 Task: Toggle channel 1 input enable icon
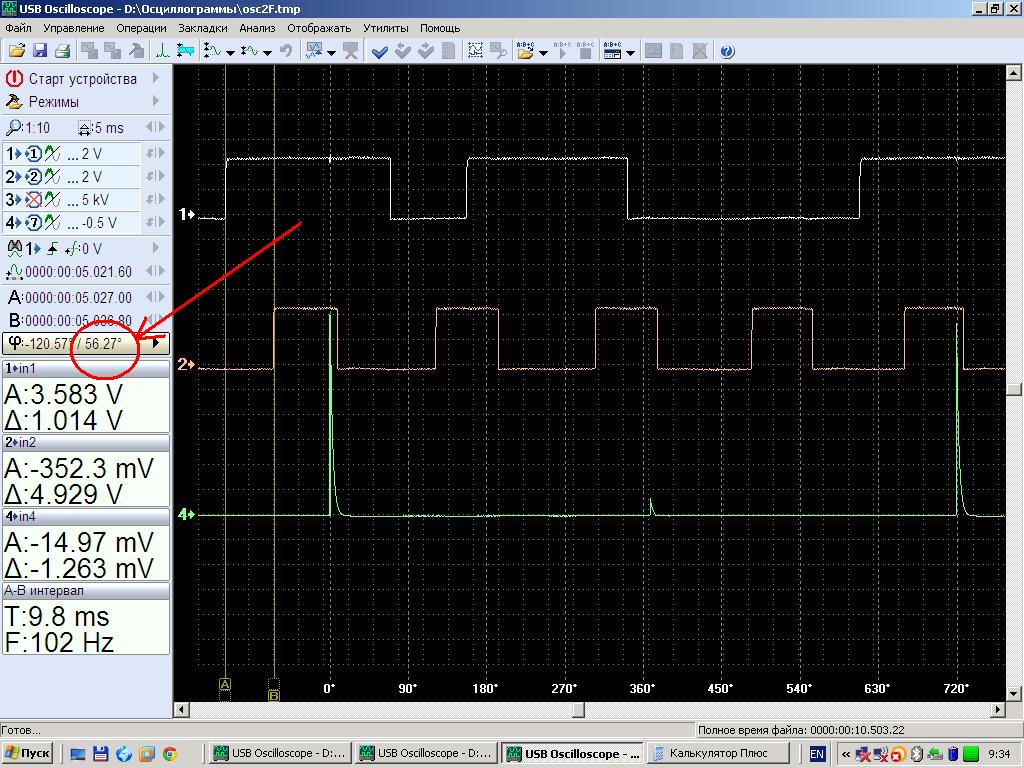tap(33, 154)
